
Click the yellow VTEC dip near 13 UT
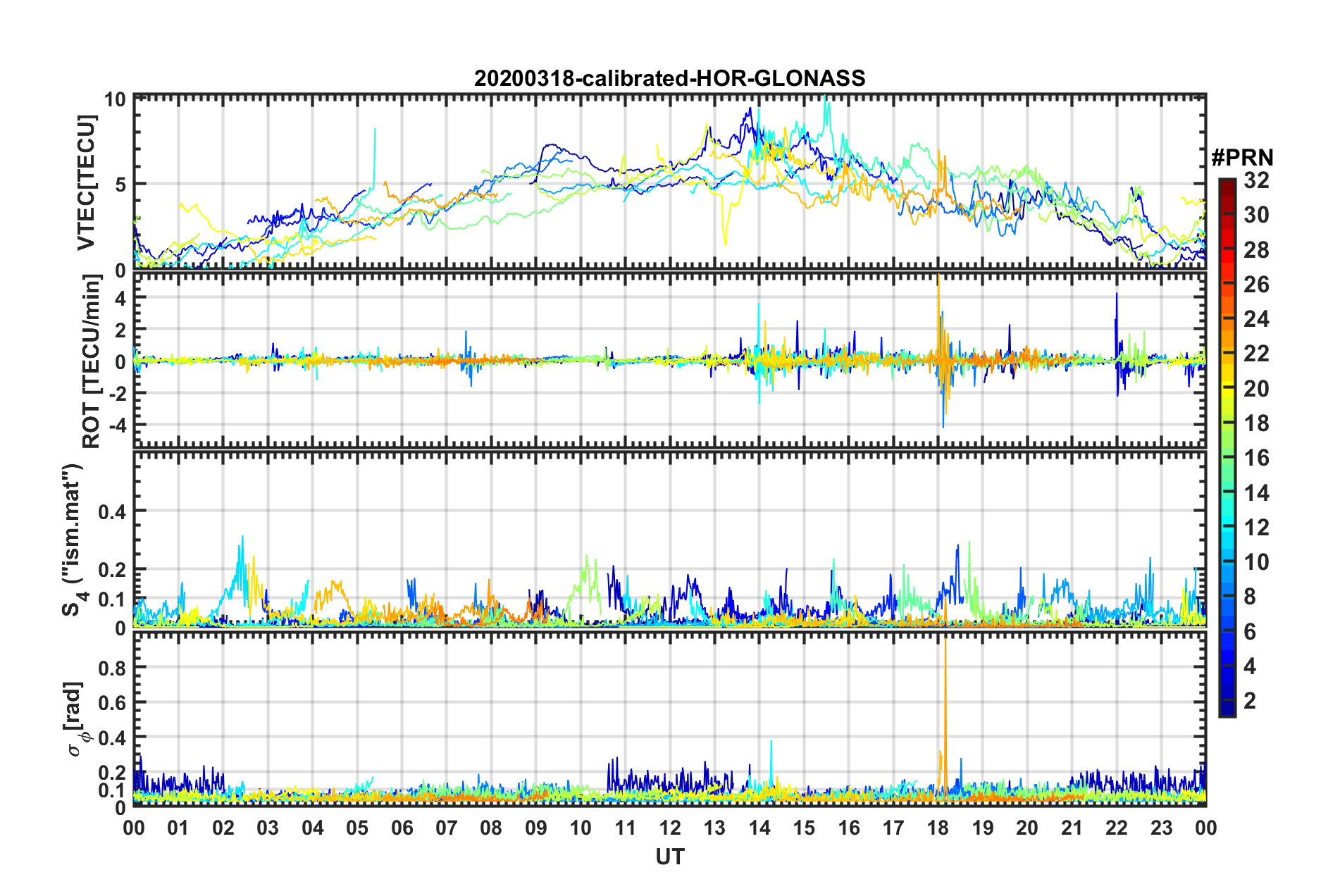725,224
